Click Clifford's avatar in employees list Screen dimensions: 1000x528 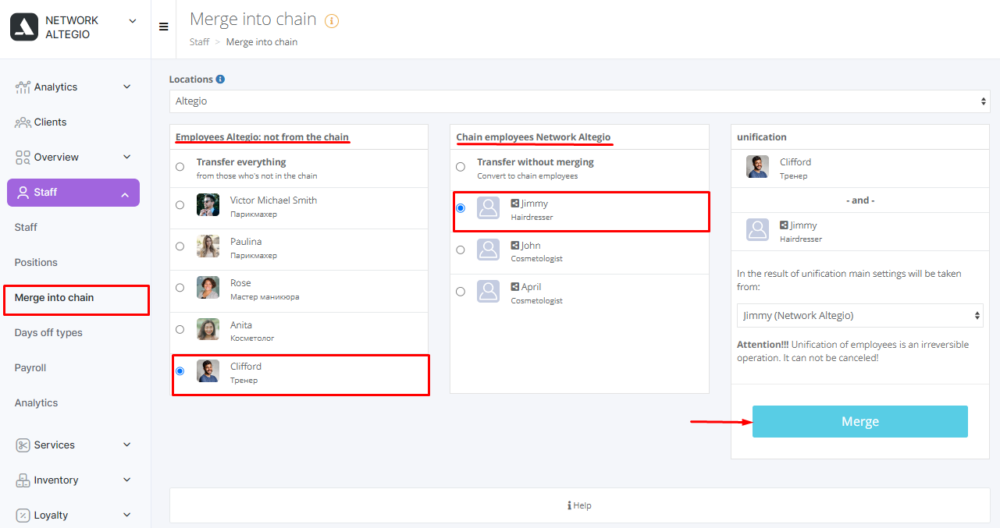(x=208, y=371)
